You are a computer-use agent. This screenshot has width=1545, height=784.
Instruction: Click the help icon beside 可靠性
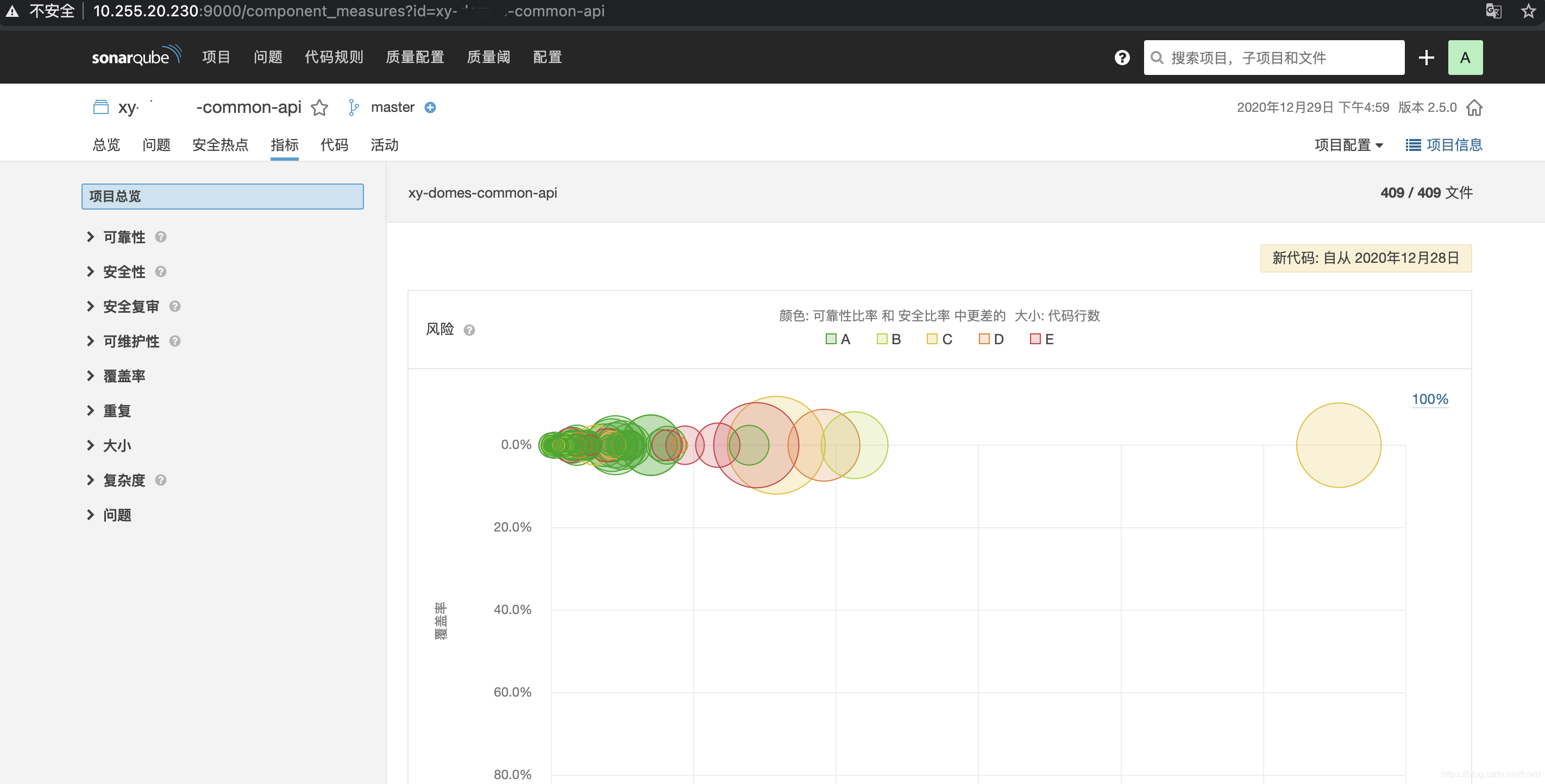point(160,237)
